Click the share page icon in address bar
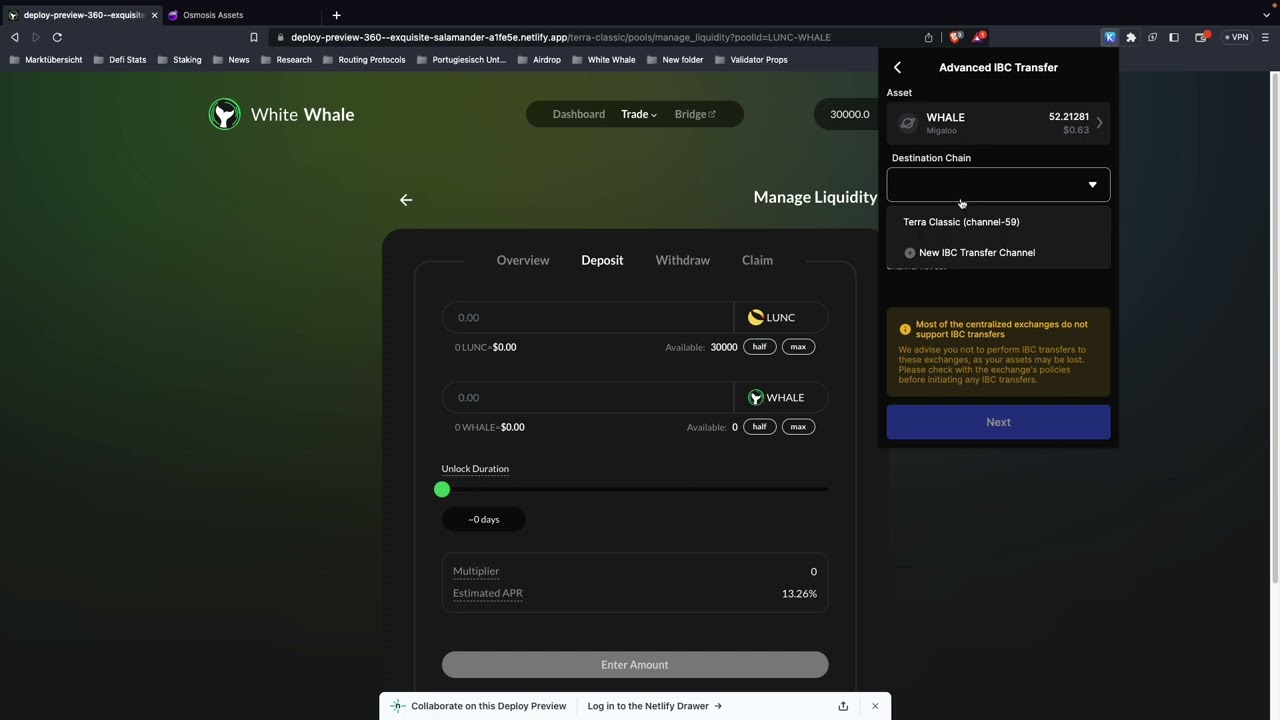1280x720 pixels. [929, 37]
